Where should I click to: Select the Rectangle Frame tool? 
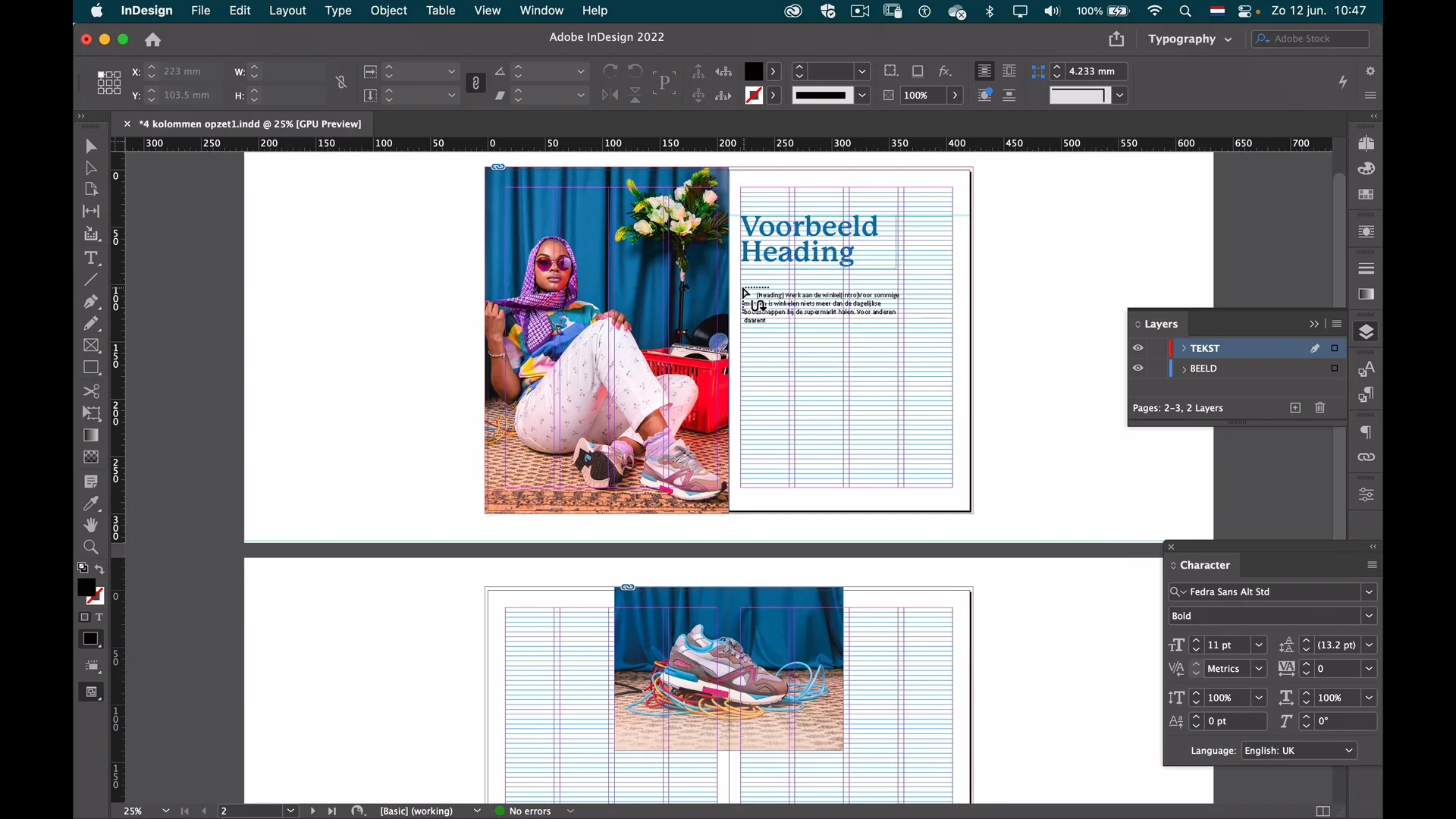point(91,346)
